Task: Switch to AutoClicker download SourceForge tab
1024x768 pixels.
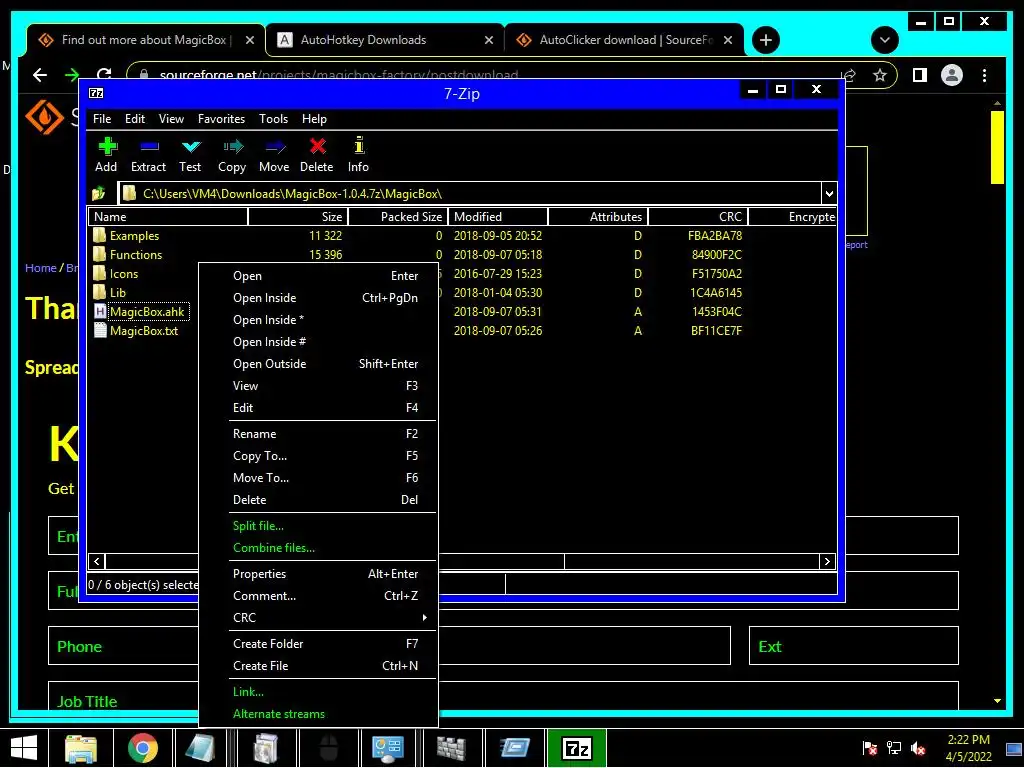Action: coord(625,40)
